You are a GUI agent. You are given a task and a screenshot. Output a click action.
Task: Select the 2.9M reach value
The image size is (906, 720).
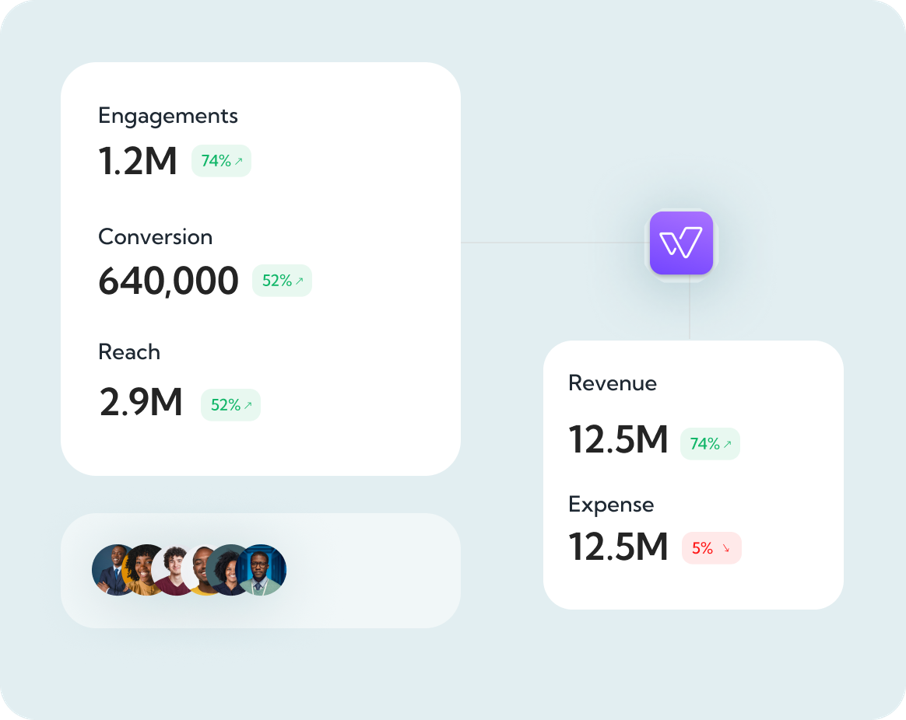tap(140, 402)
